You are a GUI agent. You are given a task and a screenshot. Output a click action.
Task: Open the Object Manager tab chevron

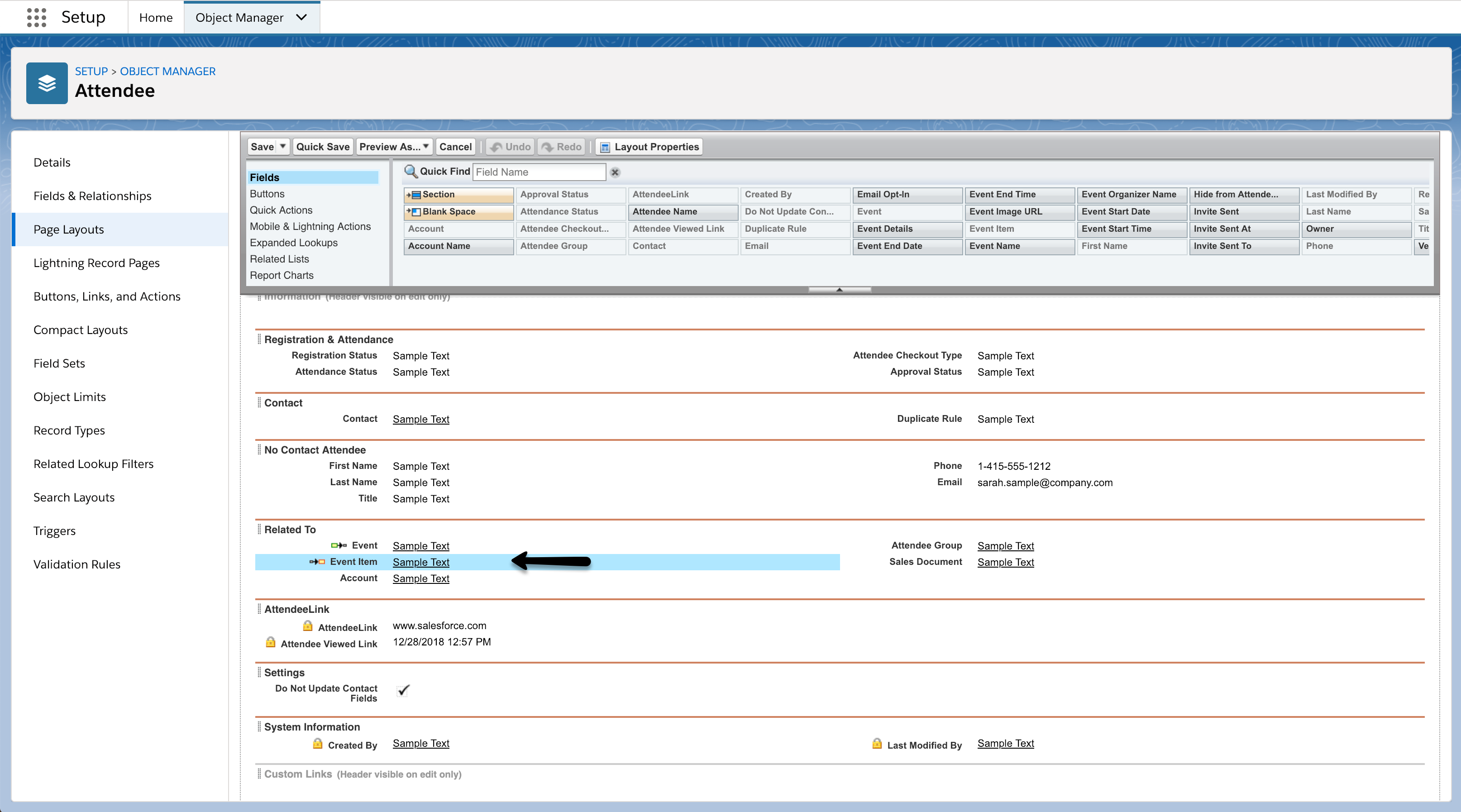point(302,17)
